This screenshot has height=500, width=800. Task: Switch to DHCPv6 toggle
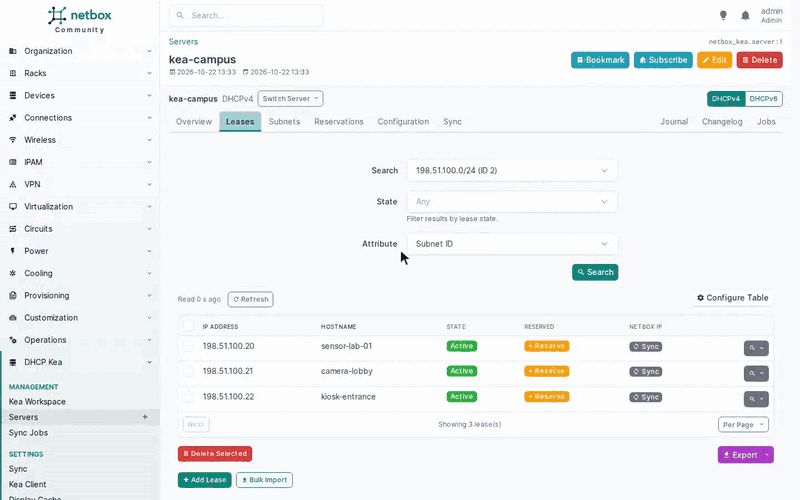tap(763, 99)
